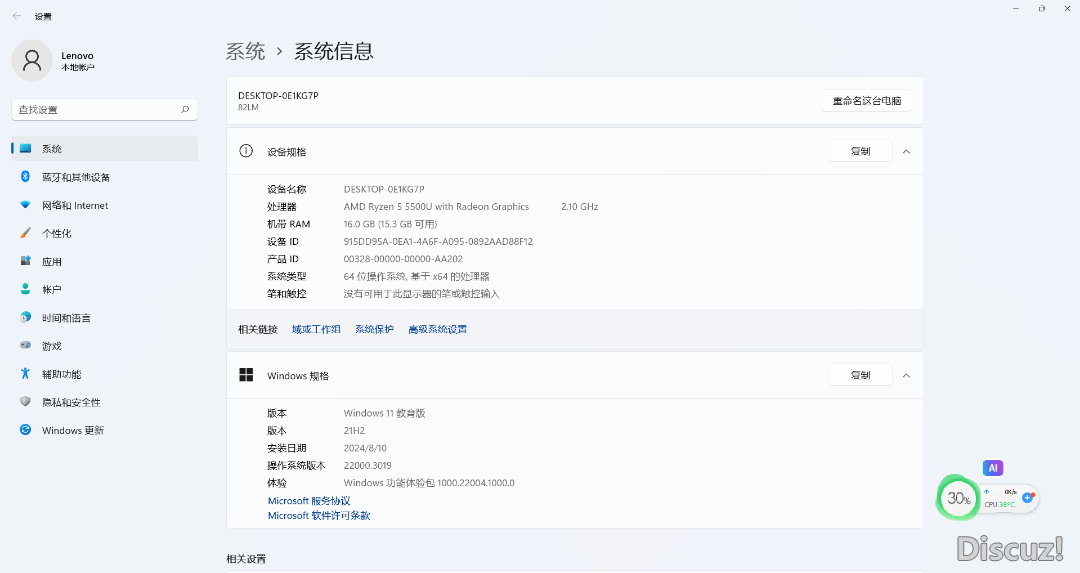Open 个性化 settings
Image resolution: width=1080 pixels, height=573 pixels.
[x=105, y=233]
